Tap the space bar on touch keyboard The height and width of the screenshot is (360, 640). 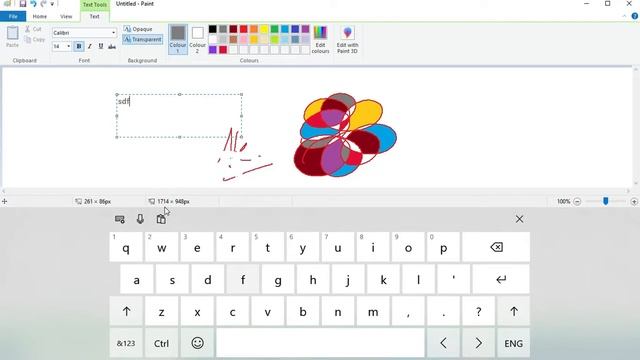pos(320,343)
